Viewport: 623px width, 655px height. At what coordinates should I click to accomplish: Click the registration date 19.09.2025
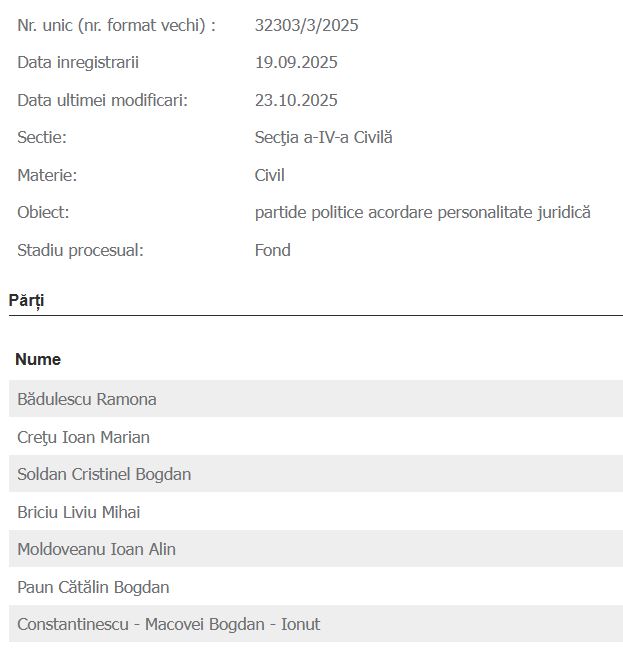coord(296,62)
